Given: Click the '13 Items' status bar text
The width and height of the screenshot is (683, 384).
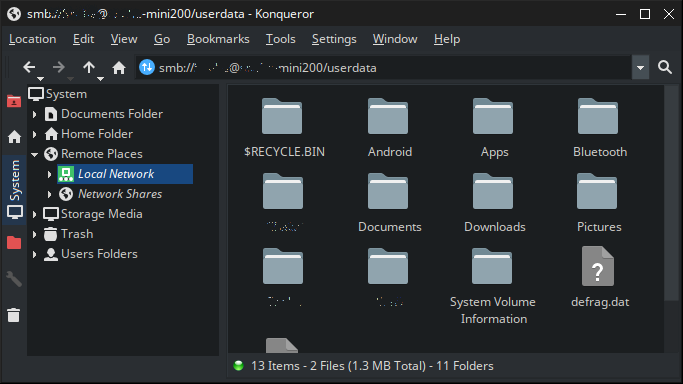Looking at the screenshot, I should (x=275, y=366).
